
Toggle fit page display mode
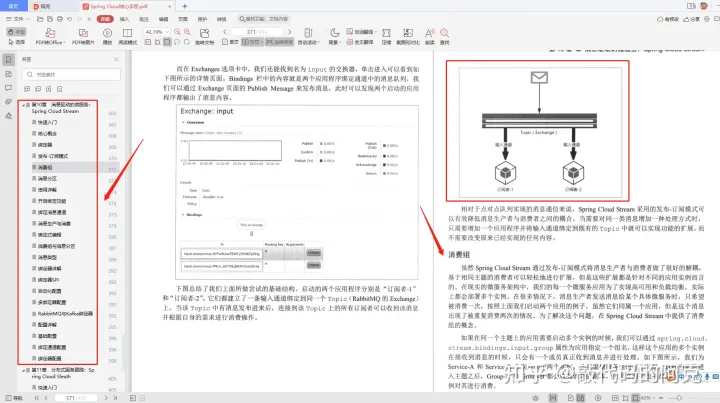167,42
